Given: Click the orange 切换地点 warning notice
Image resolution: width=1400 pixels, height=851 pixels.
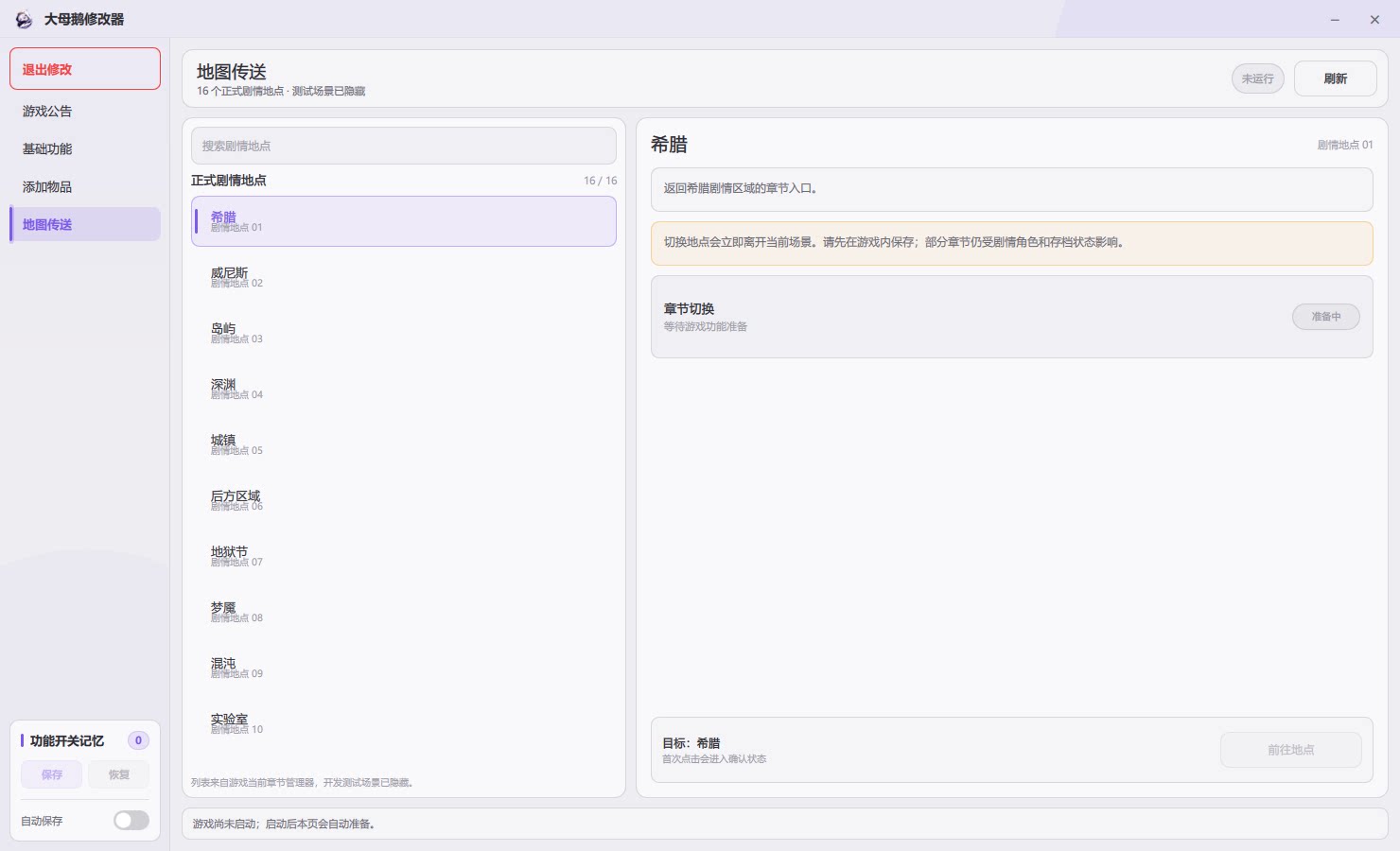Looking at the screenshot, I should coord(1011,243).
